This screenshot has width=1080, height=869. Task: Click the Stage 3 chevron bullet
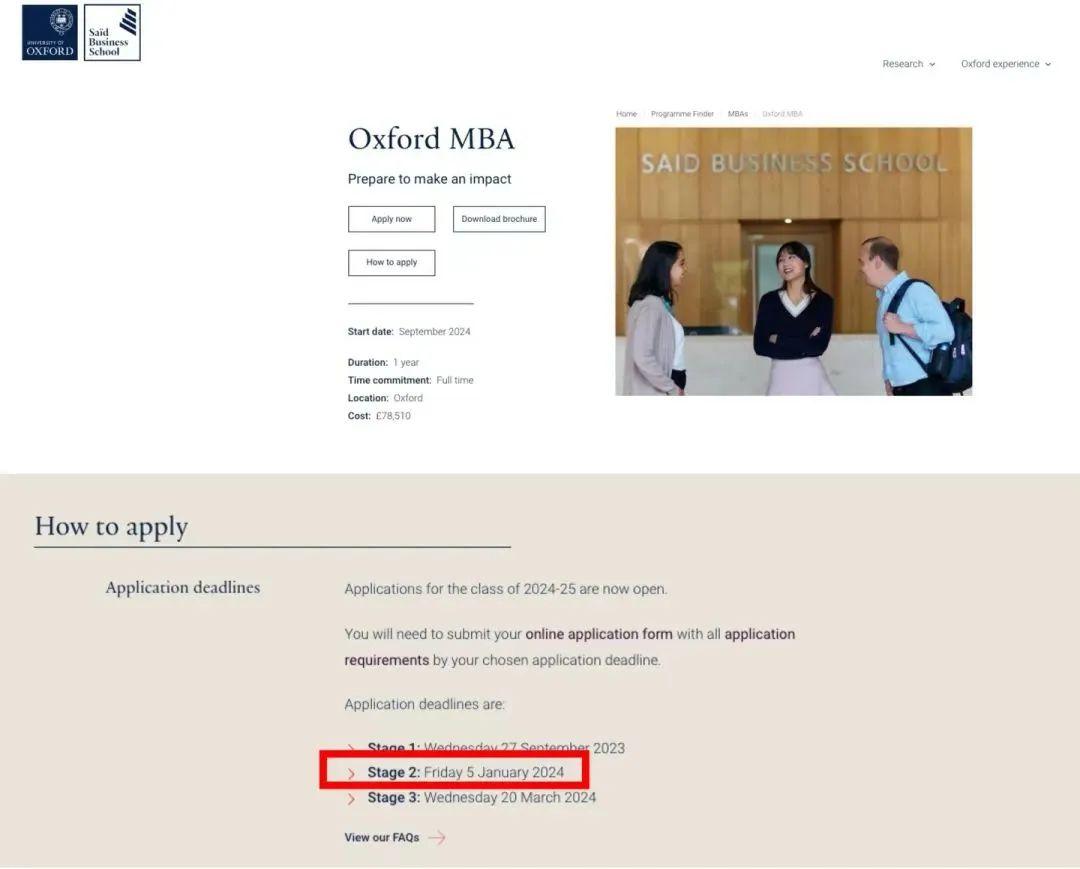(351, 799)
